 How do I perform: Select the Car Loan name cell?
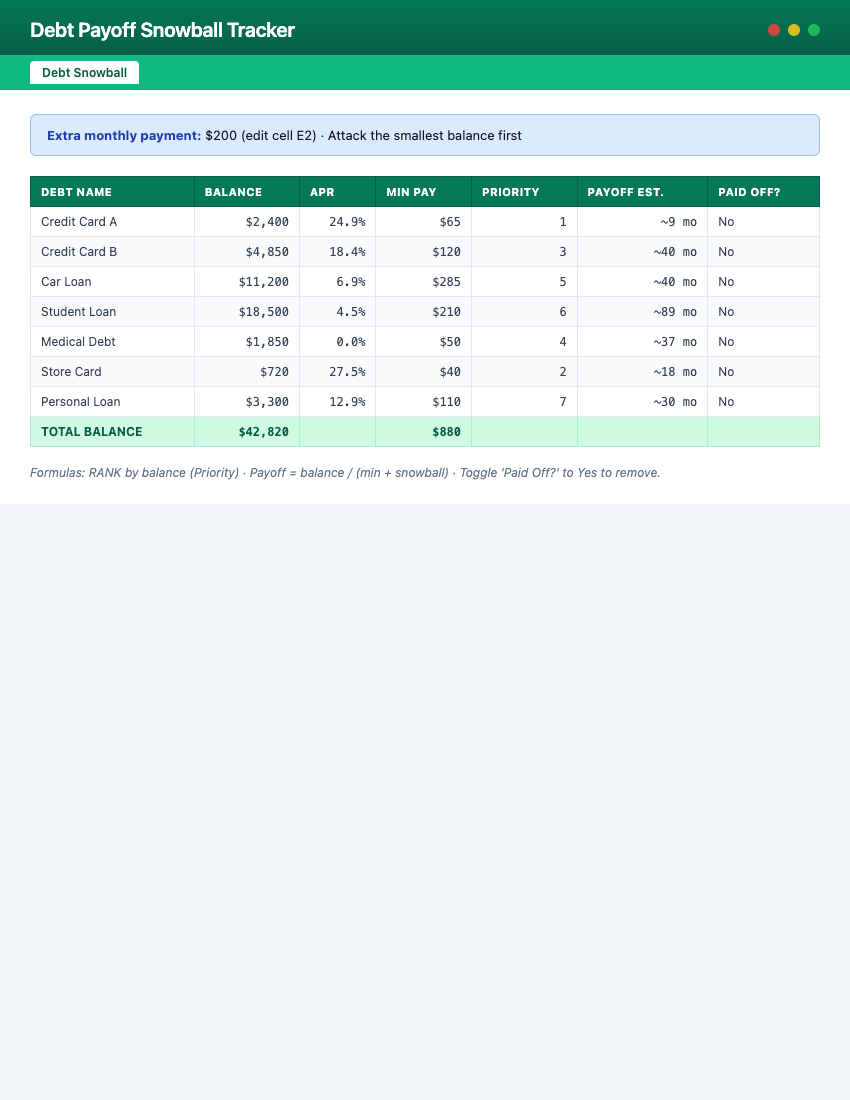point(112,282)
